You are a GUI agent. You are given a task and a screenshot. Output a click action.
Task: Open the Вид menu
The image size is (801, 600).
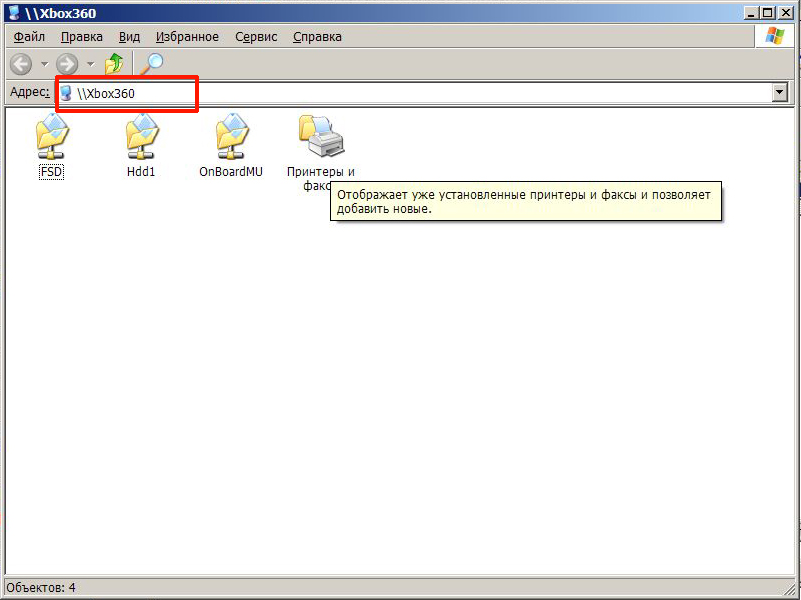pyautogui.click(x=129, y=37)
